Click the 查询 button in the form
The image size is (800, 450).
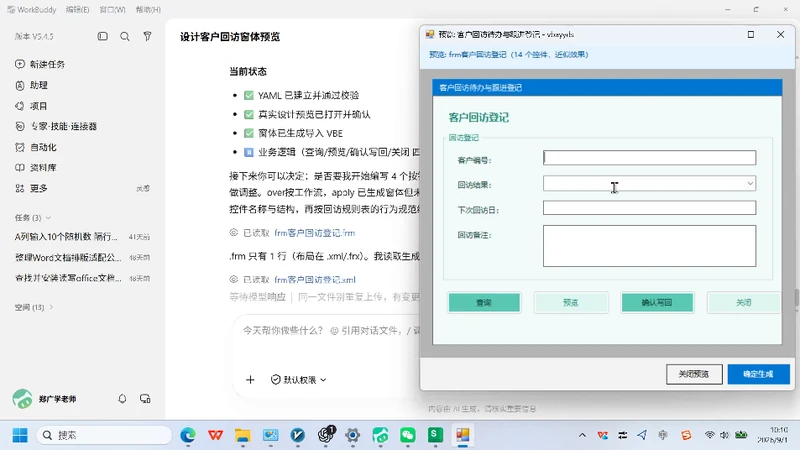[484, 303]
